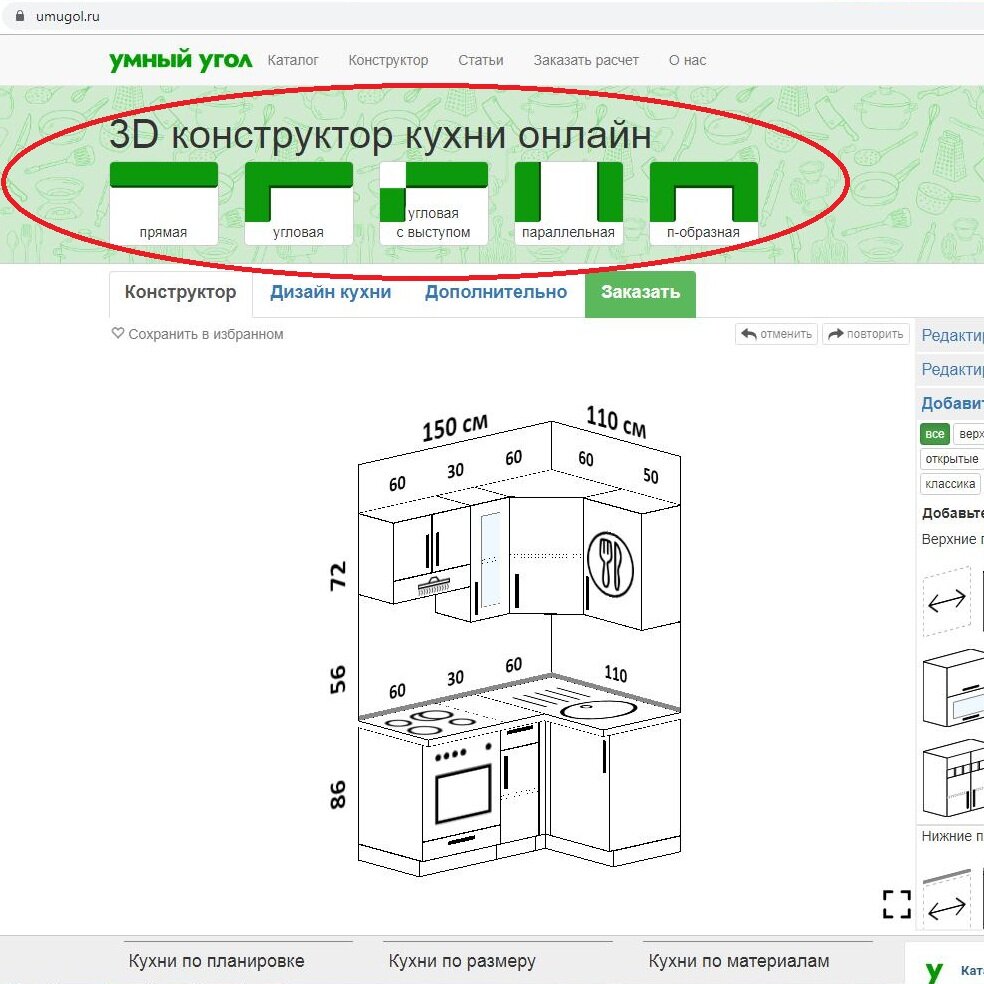Open Конструктор in the top navigation
984x984 pixels.
coord(388,60)
